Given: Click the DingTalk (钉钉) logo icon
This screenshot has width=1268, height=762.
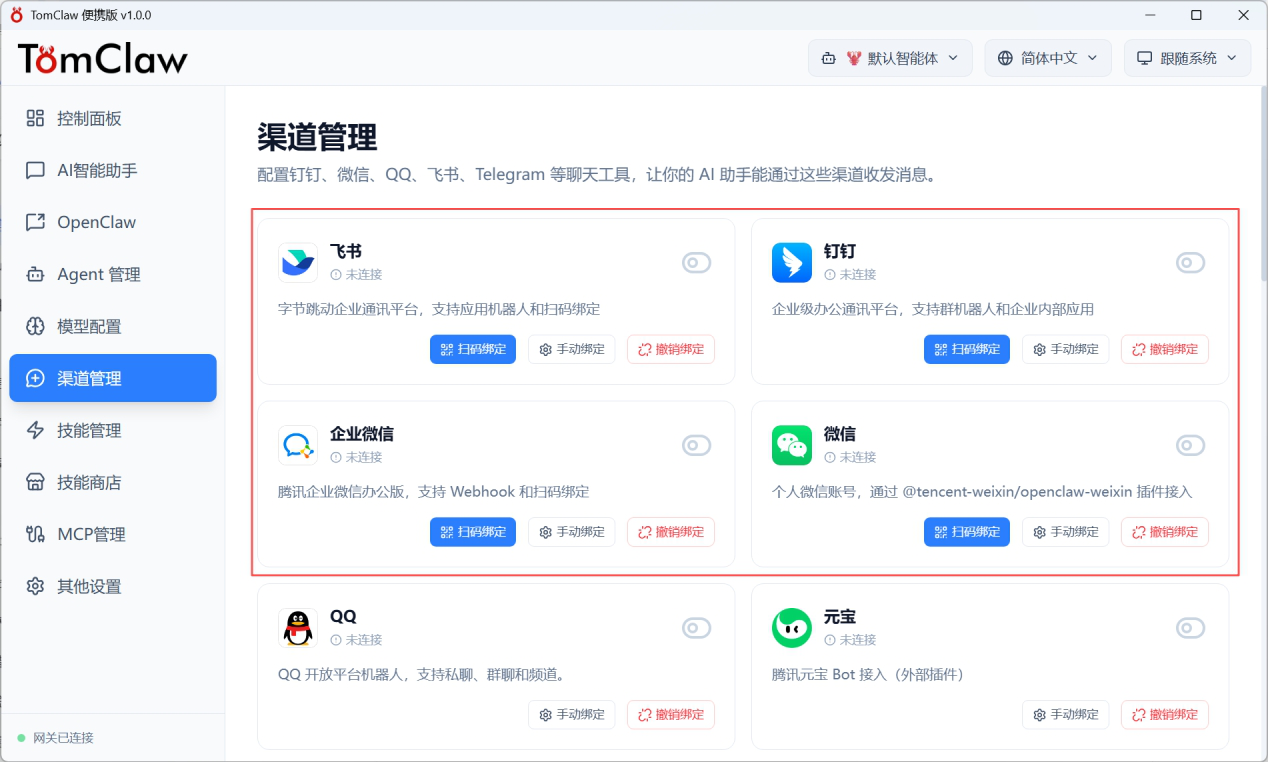Looking at the screenshot, I should (792, 263).
